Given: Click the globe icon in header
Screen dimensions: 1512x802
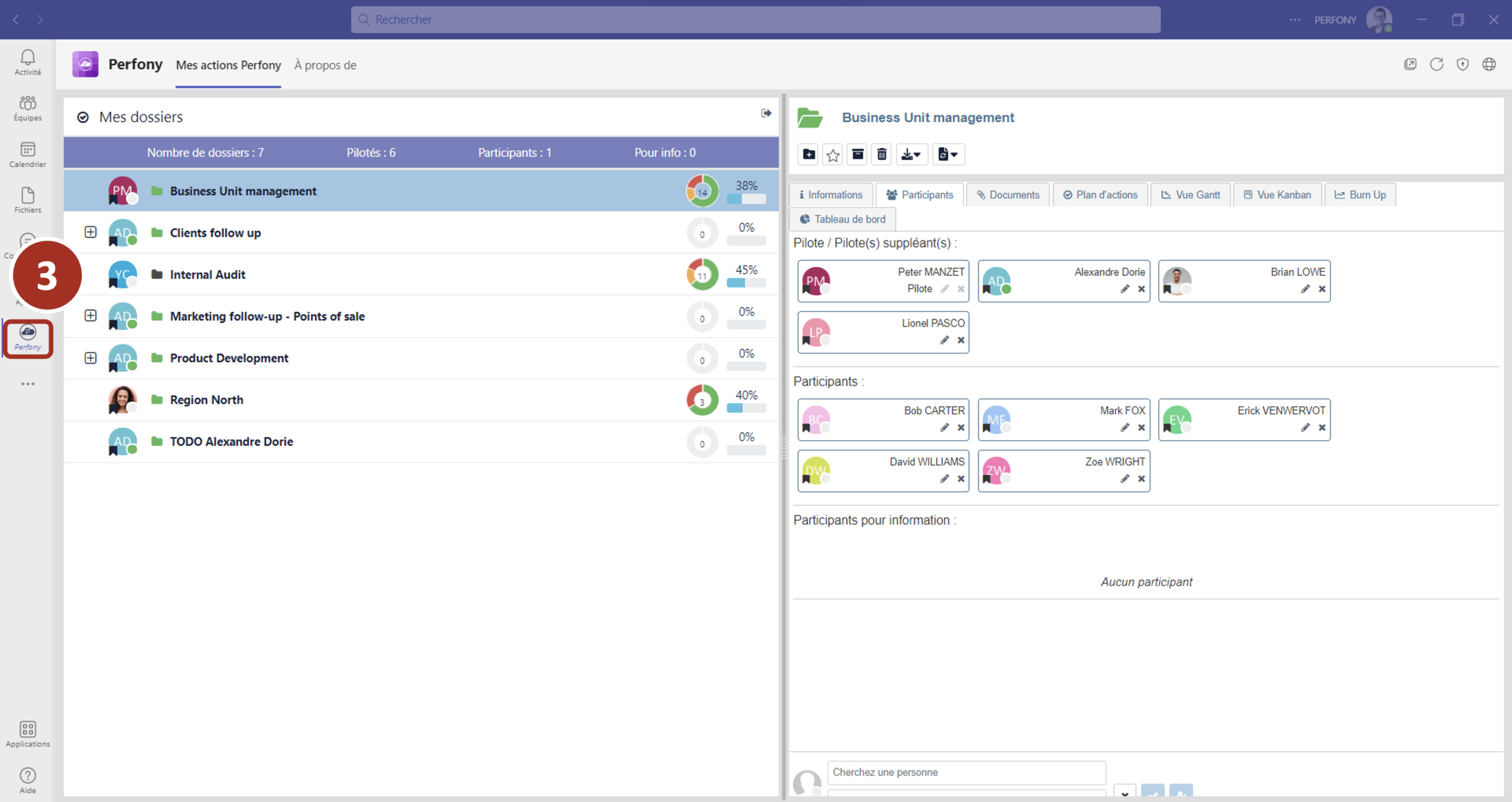Looking at the screenshot, I should pyautogui.click(x=1488, y=65).
